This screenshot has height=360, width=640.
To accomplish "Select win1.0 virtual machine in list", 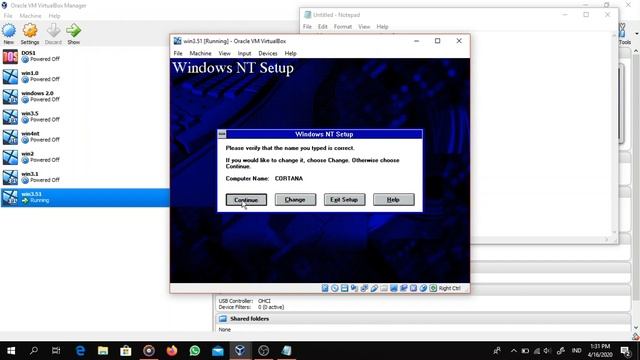I will (x=85, y=76).
